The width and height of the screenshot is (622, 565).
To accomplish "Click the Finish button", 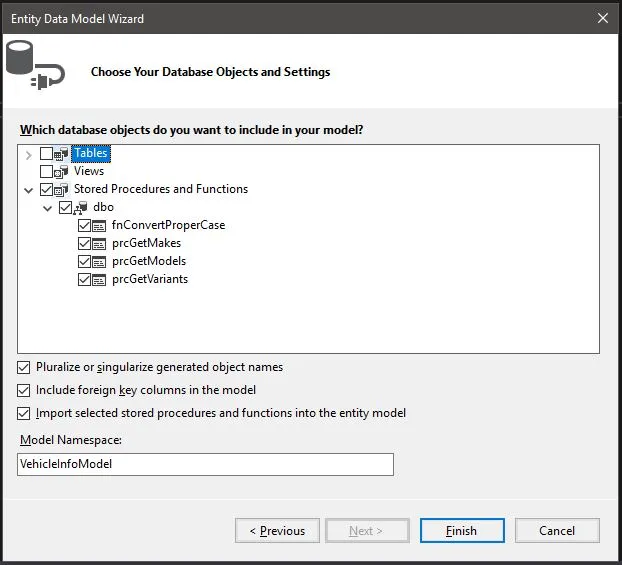I will 461,531.
